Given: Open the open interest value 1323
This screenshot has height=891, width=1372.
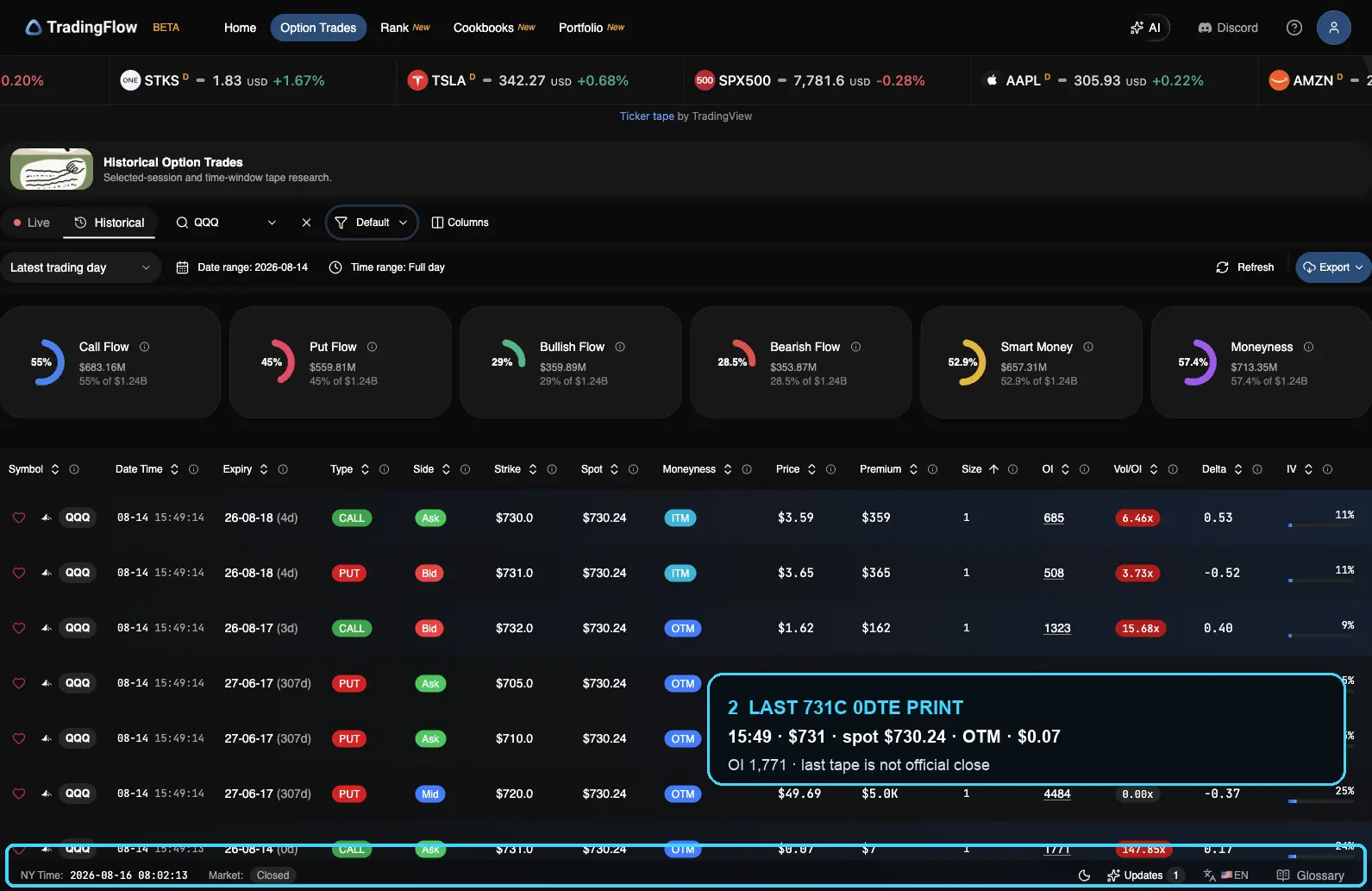Looking at the screenshot, I should click(1057, 628).
